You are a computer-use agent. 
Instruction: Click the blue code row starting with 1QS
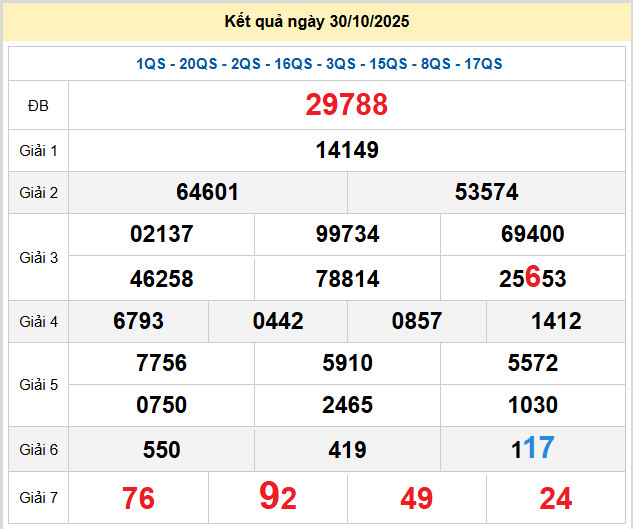coord(319,64)
